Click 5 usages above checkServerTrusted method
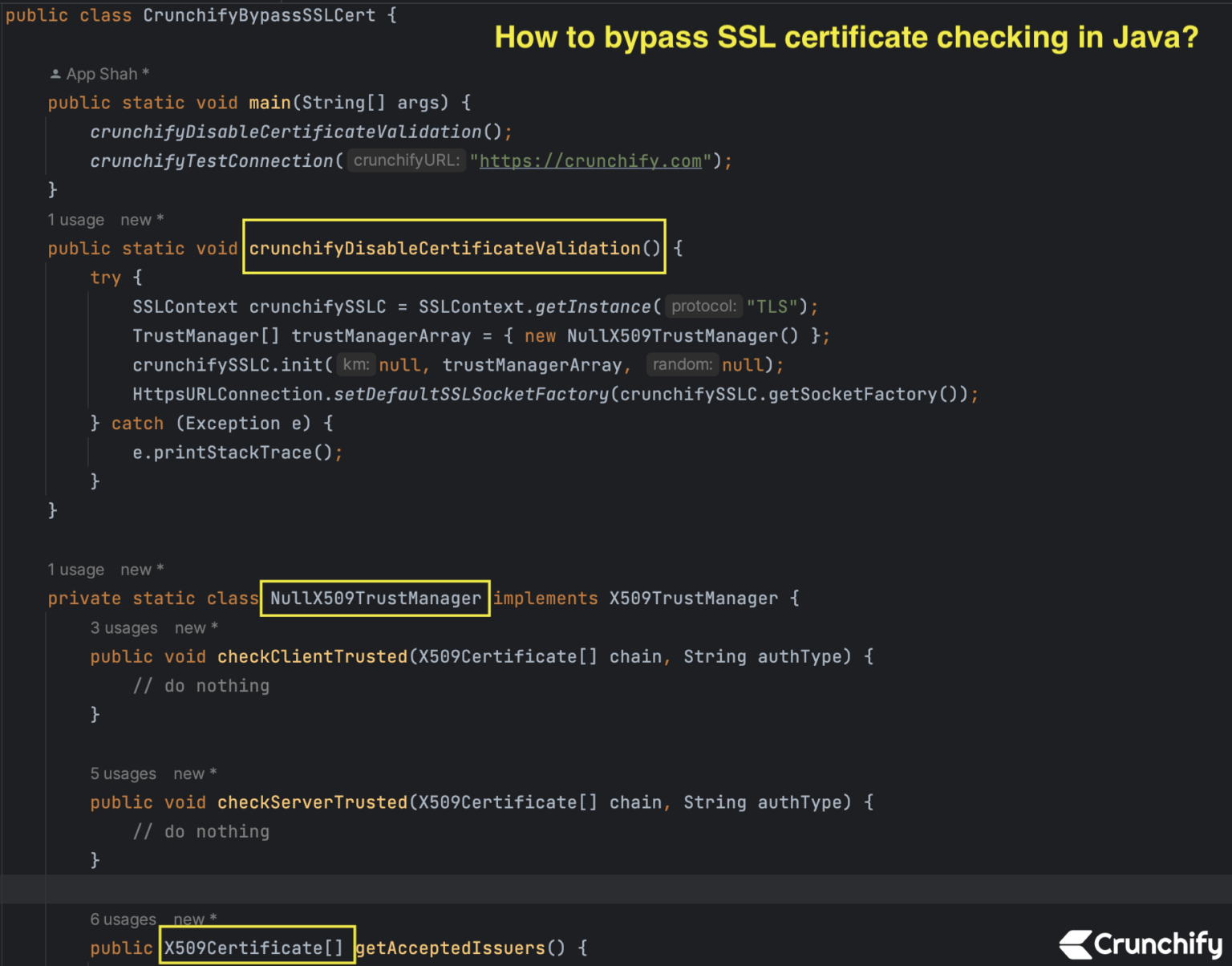This screenshot has width=1232, height=966. pyautogui.click(x=123, y=773)
